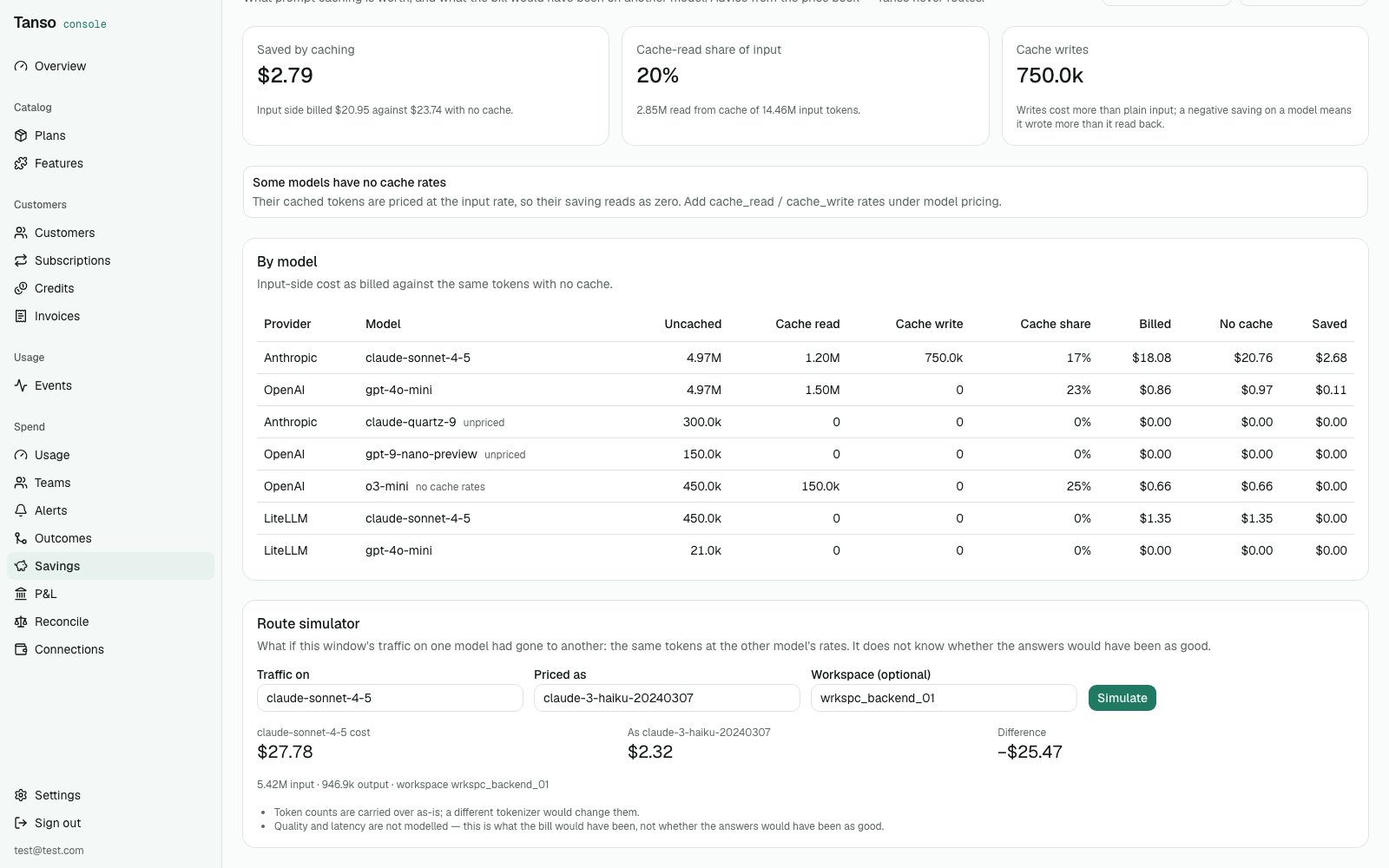Click the Cache write column header
The width and height of the screenshot is (1389, 868).
929,324
